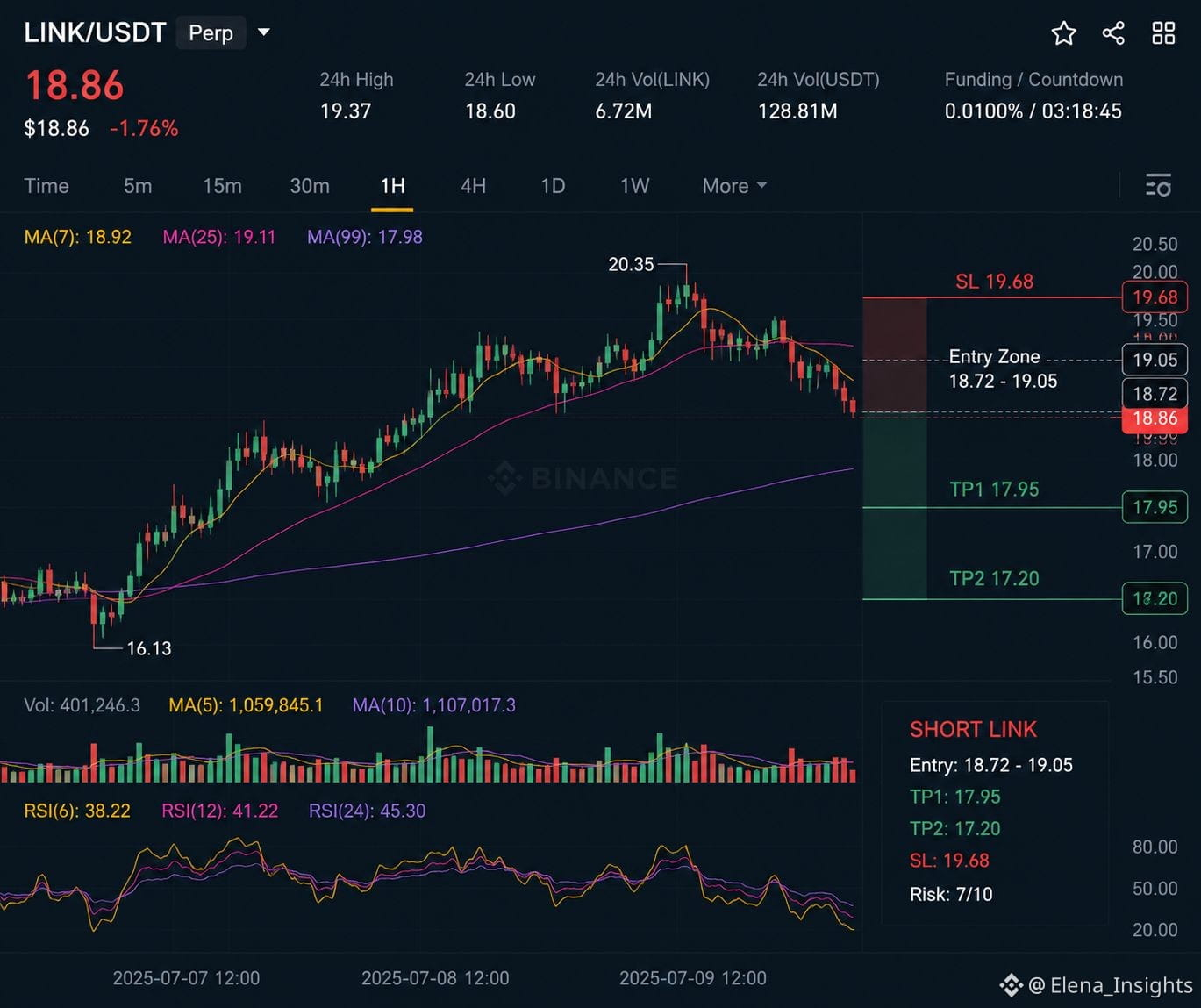This screenshot has height=1008, width=1201.
Task: Click the 19.68 stop-loss price tag
Action: [x=1155, y=297]
